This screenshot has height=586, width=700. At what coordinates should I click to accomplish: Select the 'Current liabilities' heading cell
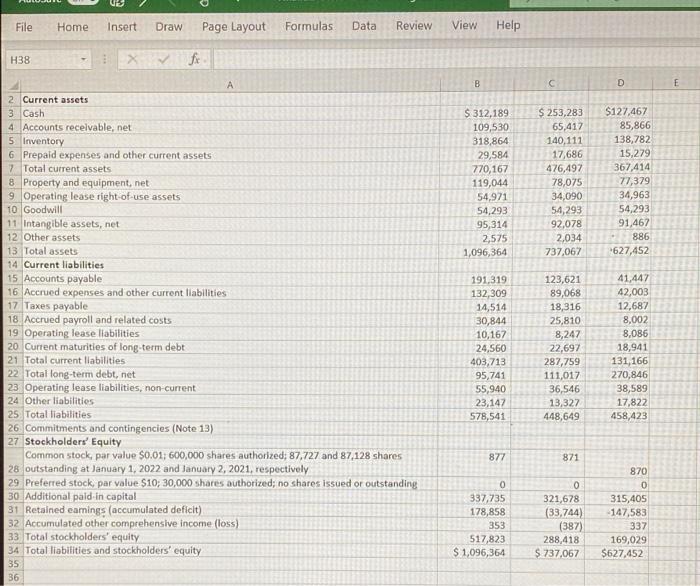230,265
